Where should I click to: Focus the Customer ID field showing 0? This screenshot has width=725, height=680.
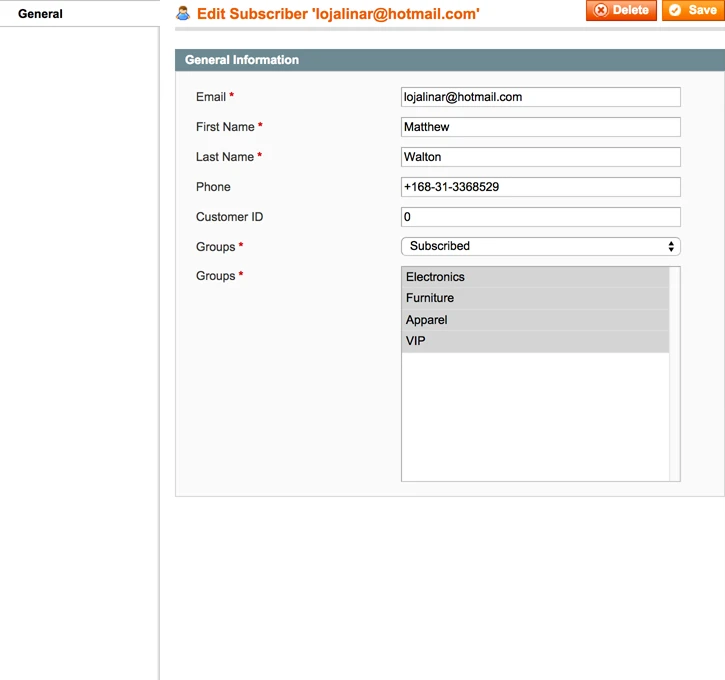click(x=540, y=217)
